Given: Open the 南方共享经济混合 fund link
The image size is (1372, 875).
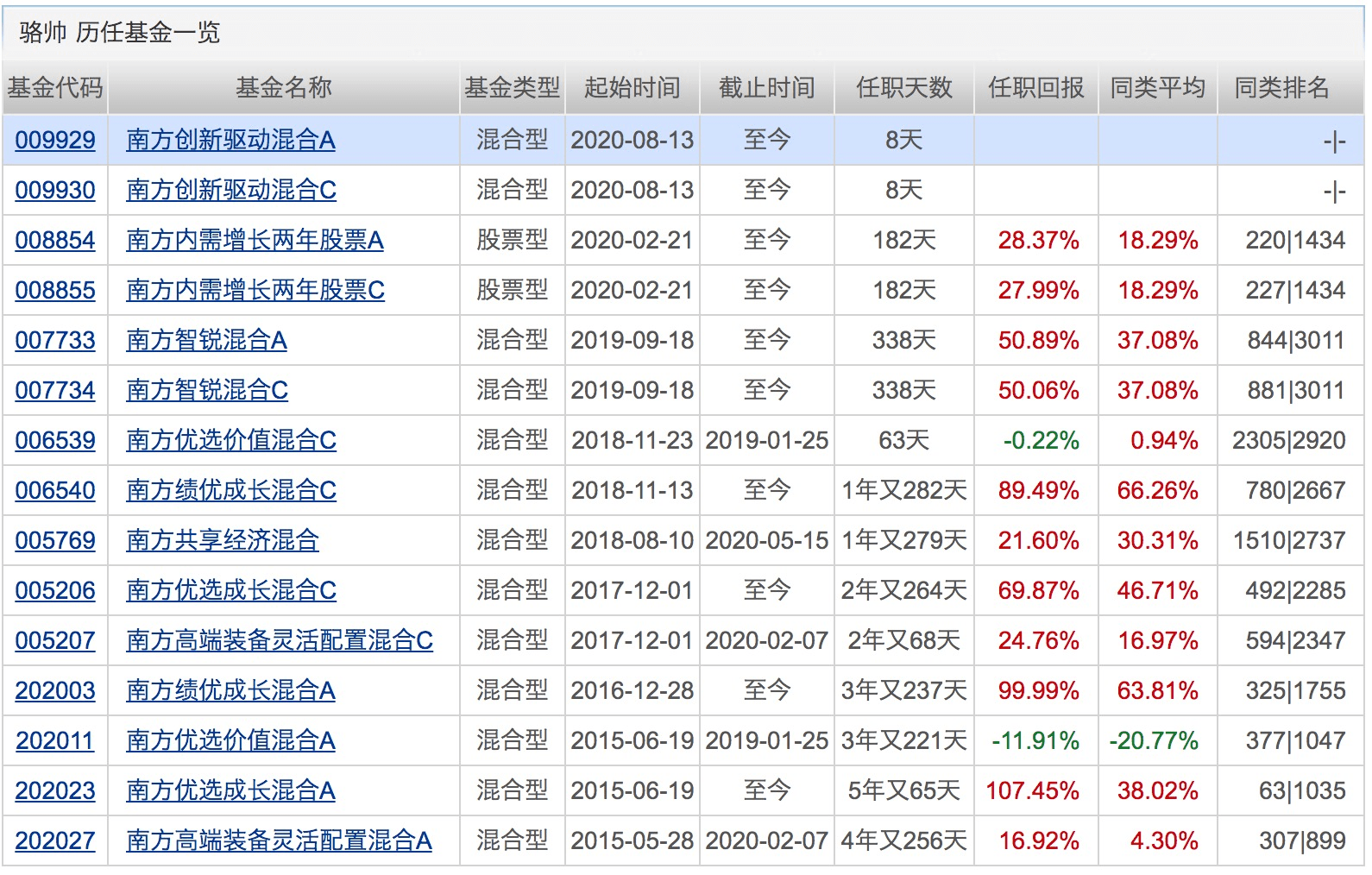Looking at the screenshot, I should pyautogui.click(x=223, y=540).
